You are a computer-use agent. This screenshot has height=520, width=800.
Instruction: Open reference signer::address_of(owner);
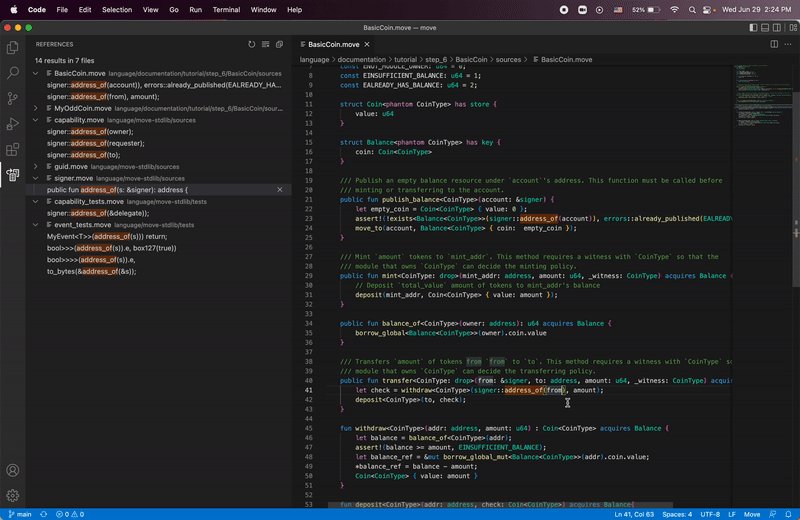click(x=90, y=132)
